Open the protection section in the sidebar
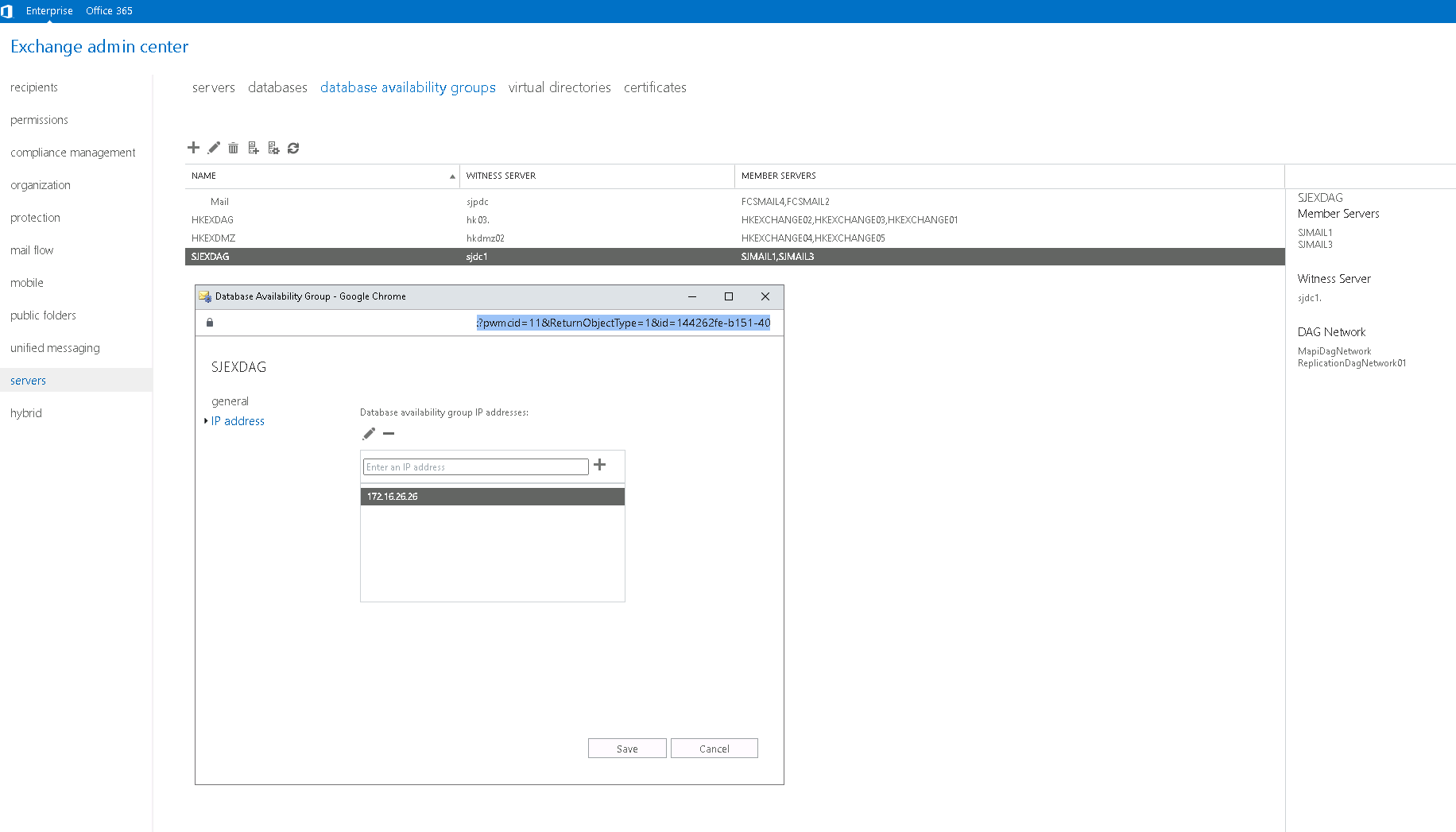 click(x=35, y=218)
